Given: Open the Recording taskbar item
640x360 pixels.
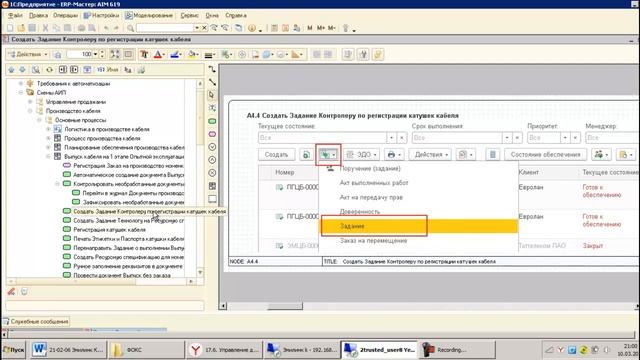Looking at the screenshot, I should coord(458,350).
